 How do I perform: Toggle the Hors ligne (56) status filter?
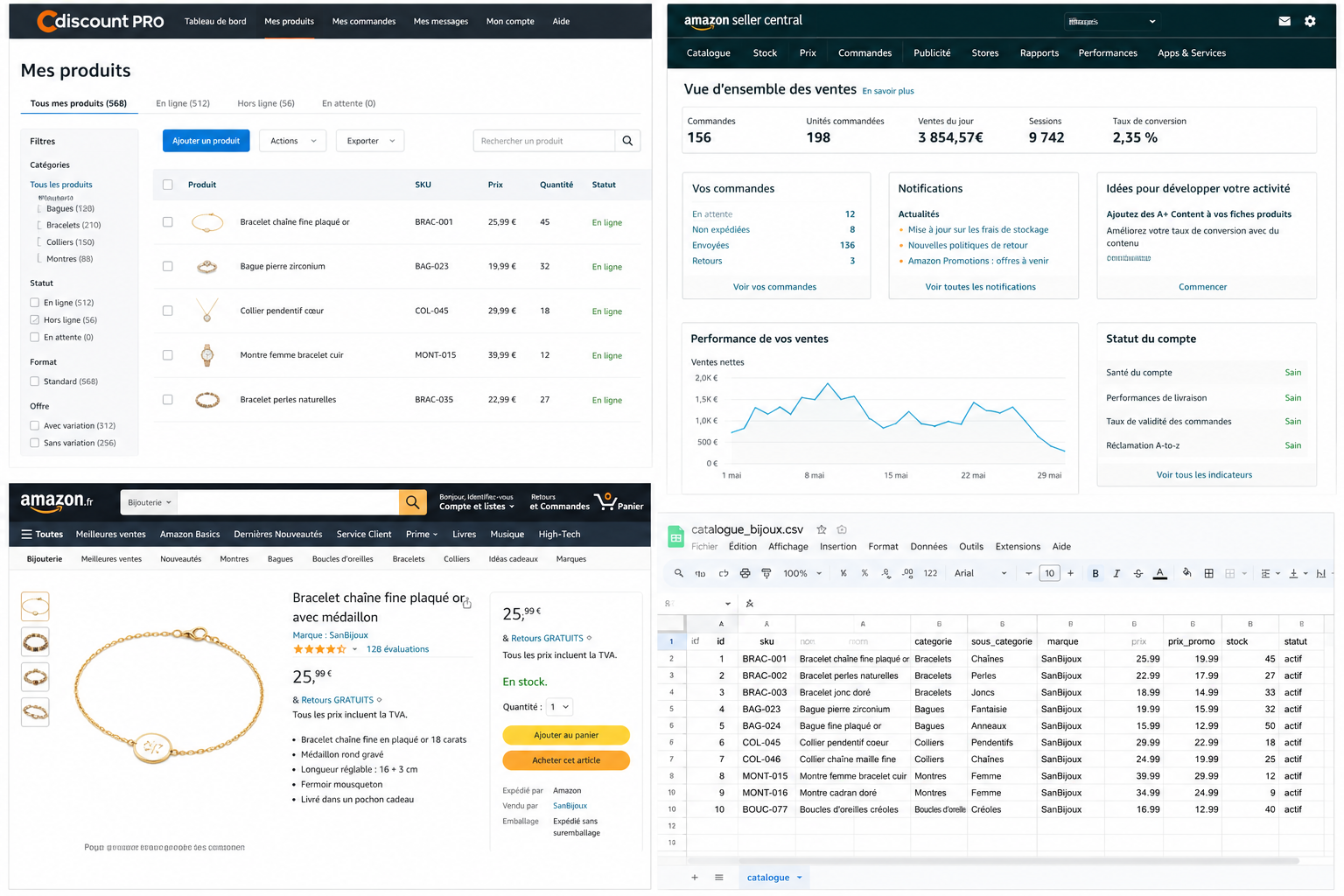35,320
